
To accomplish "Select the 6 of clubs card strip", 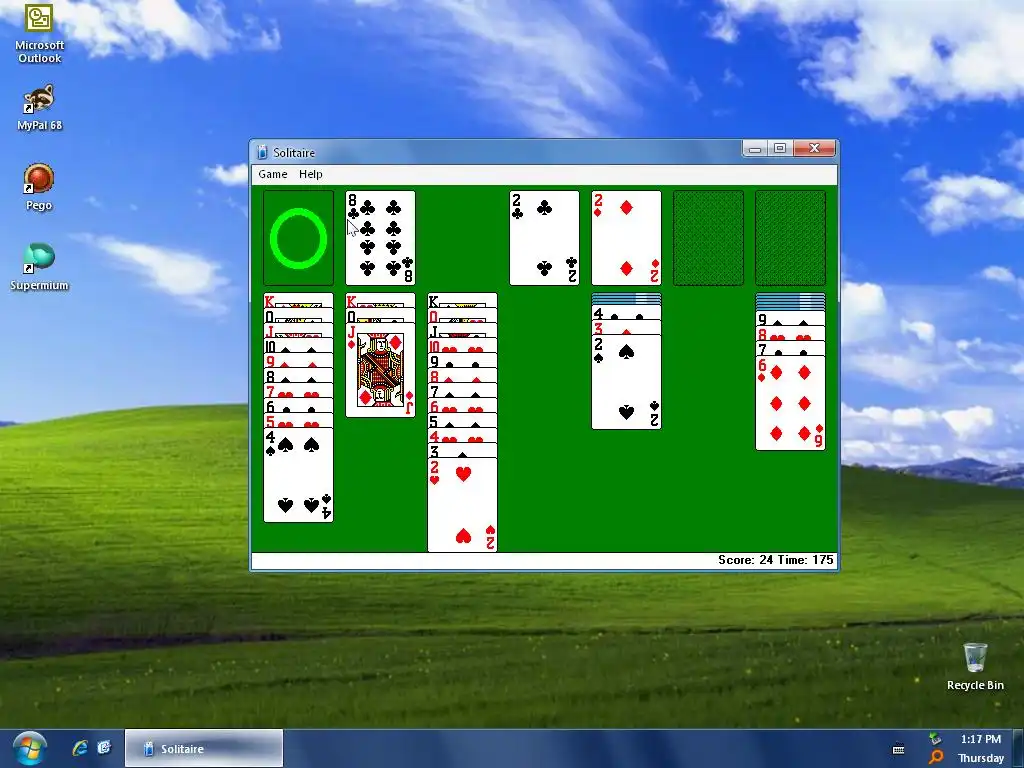I will 298,406.
